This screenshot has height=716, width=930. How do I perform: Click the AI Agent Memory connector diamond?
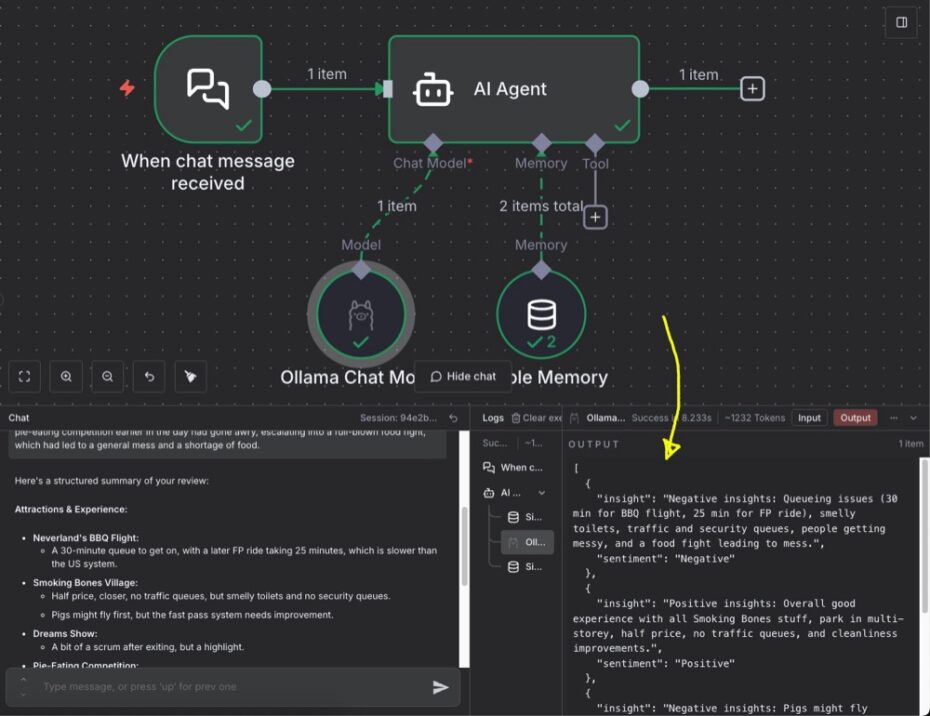[x=541, y=143]
